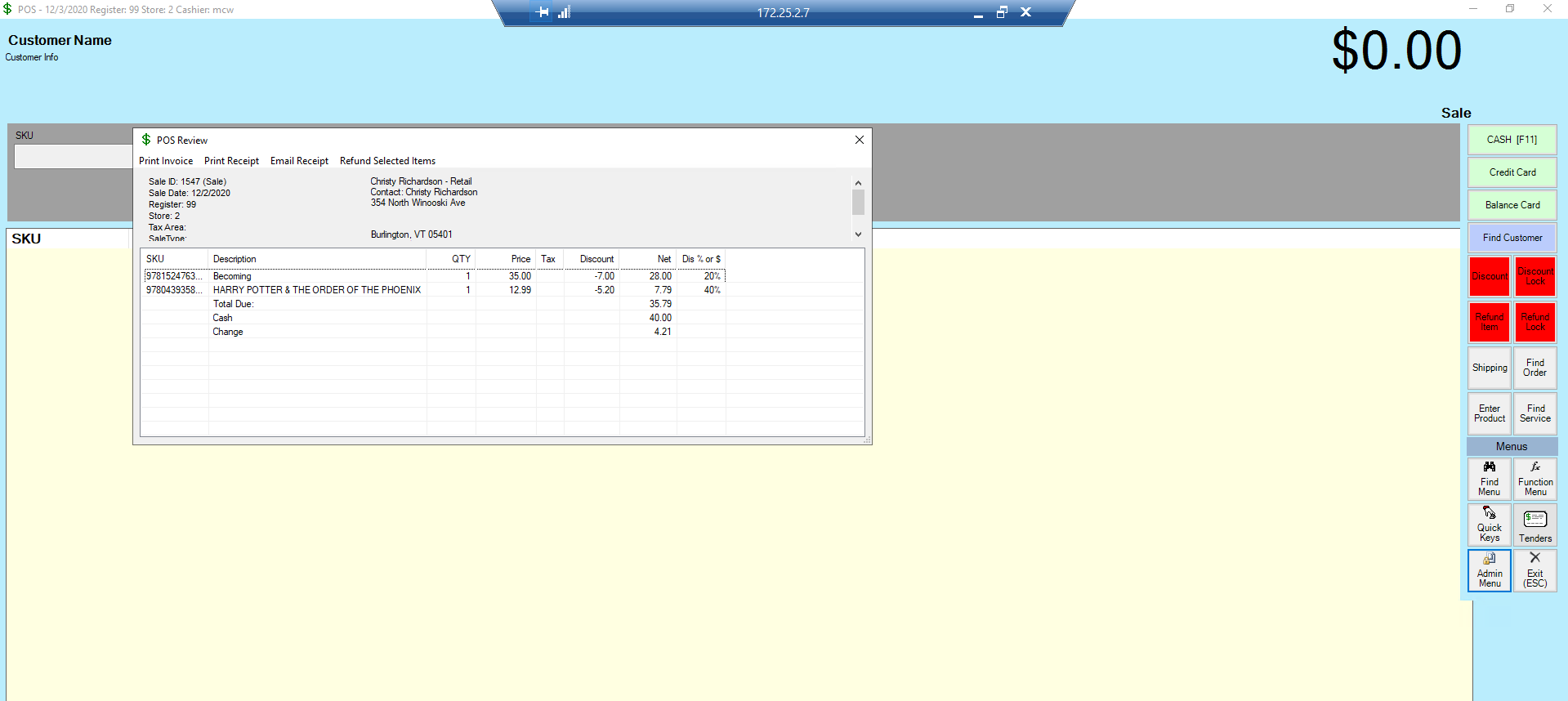This screenshot has width=1568, height=701.
Task: Click SKU cell '9780439358...'
Action: point(174,290)
